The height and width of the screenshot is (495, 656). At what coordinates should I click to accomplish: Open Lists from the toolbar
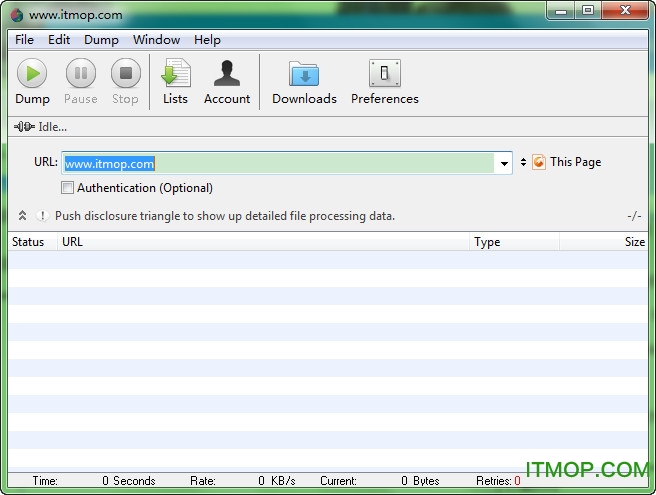pyautogui.click(x=175, y=74)
